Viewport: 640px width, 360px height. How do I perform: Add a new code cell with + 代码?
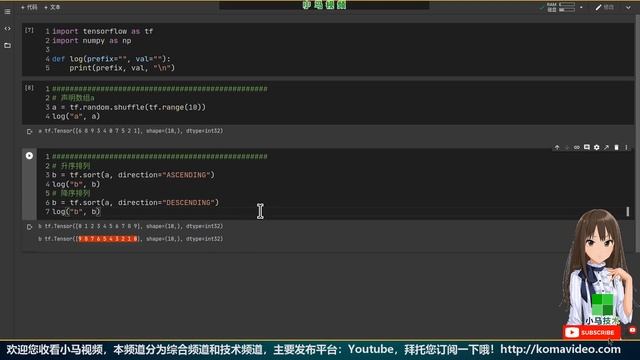coord(29,7)
